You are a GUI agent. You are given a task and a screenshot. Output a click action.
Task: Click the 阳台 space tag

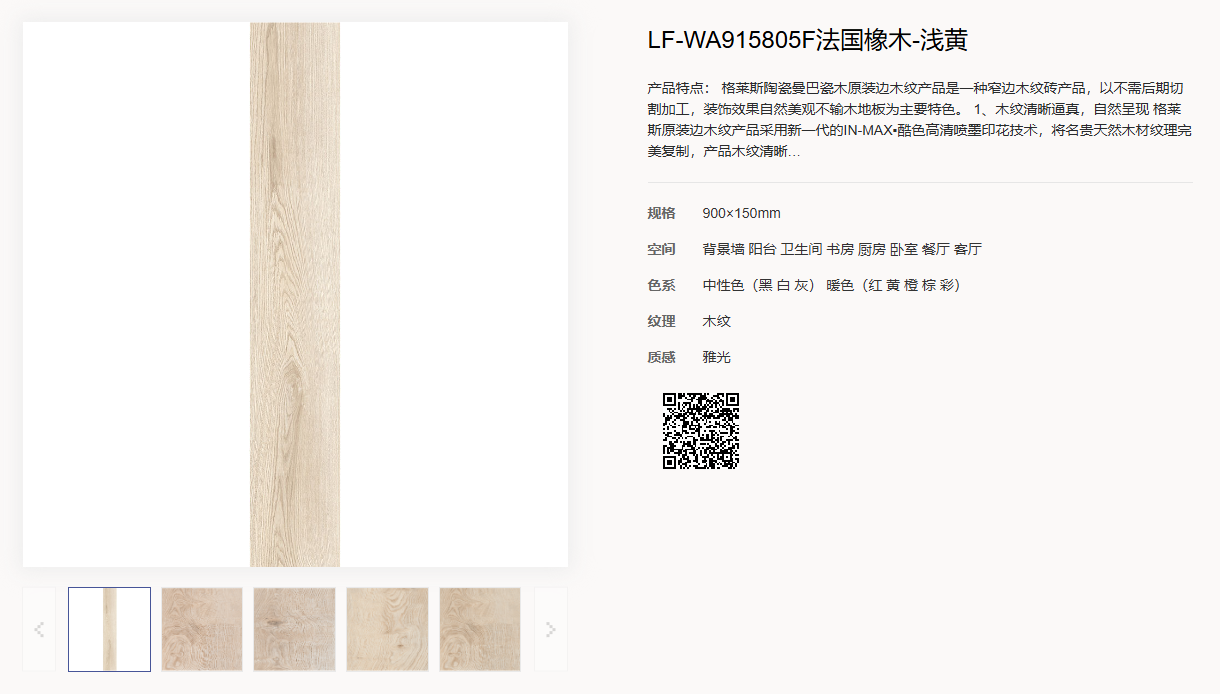click(763, 249)
